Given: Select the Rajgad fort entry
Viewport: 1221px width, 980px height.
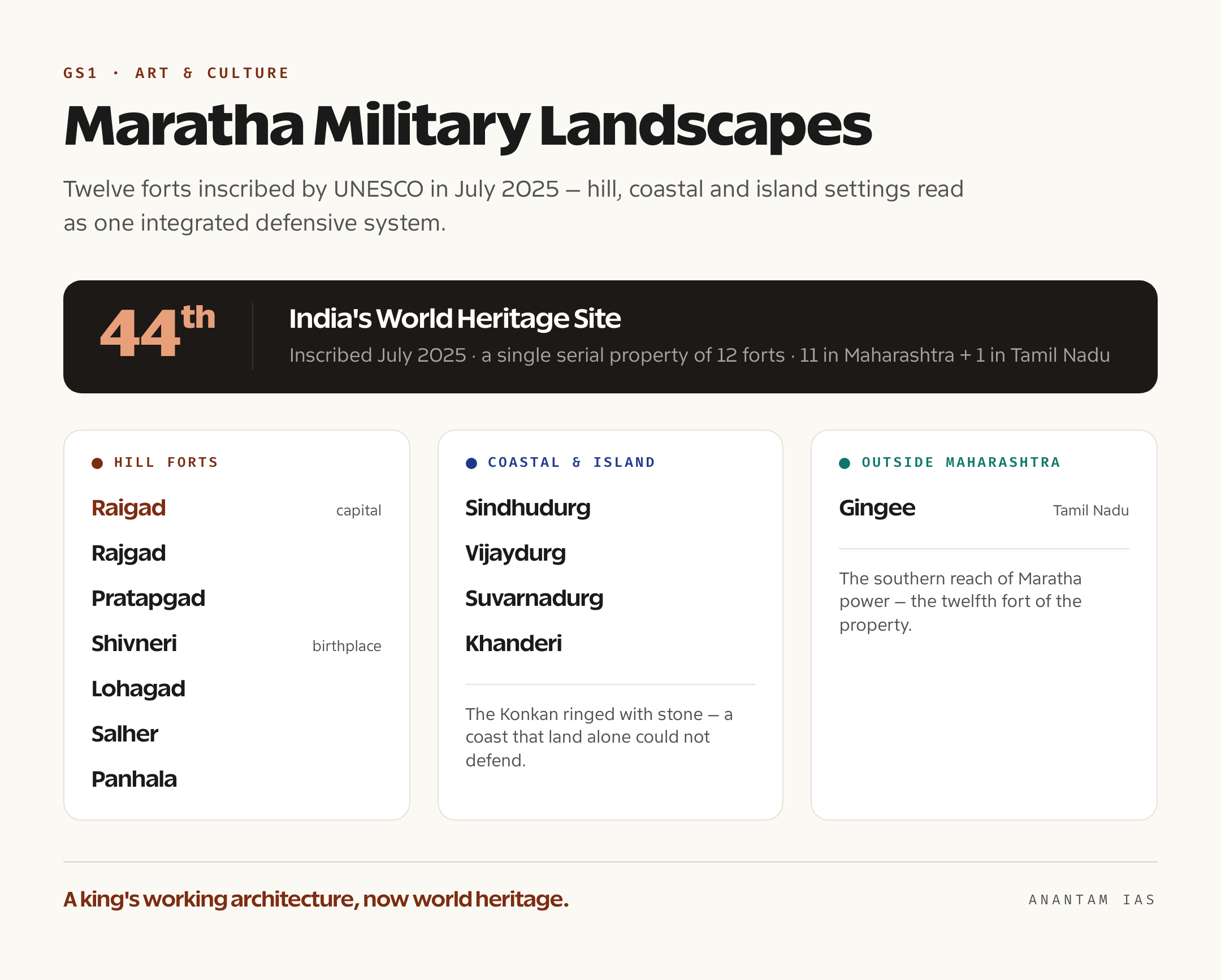Looking at the screenshot, I should coord(128,553).
